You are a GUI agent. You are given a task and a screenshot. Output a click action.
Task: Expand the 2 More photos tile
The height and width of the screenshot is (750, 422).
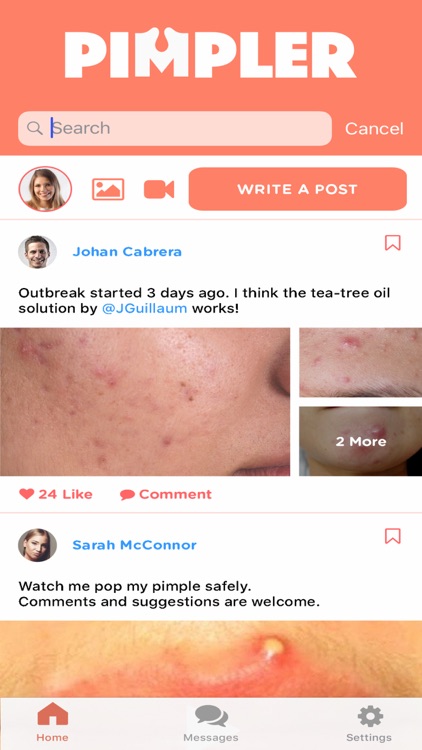pos(361,441)
